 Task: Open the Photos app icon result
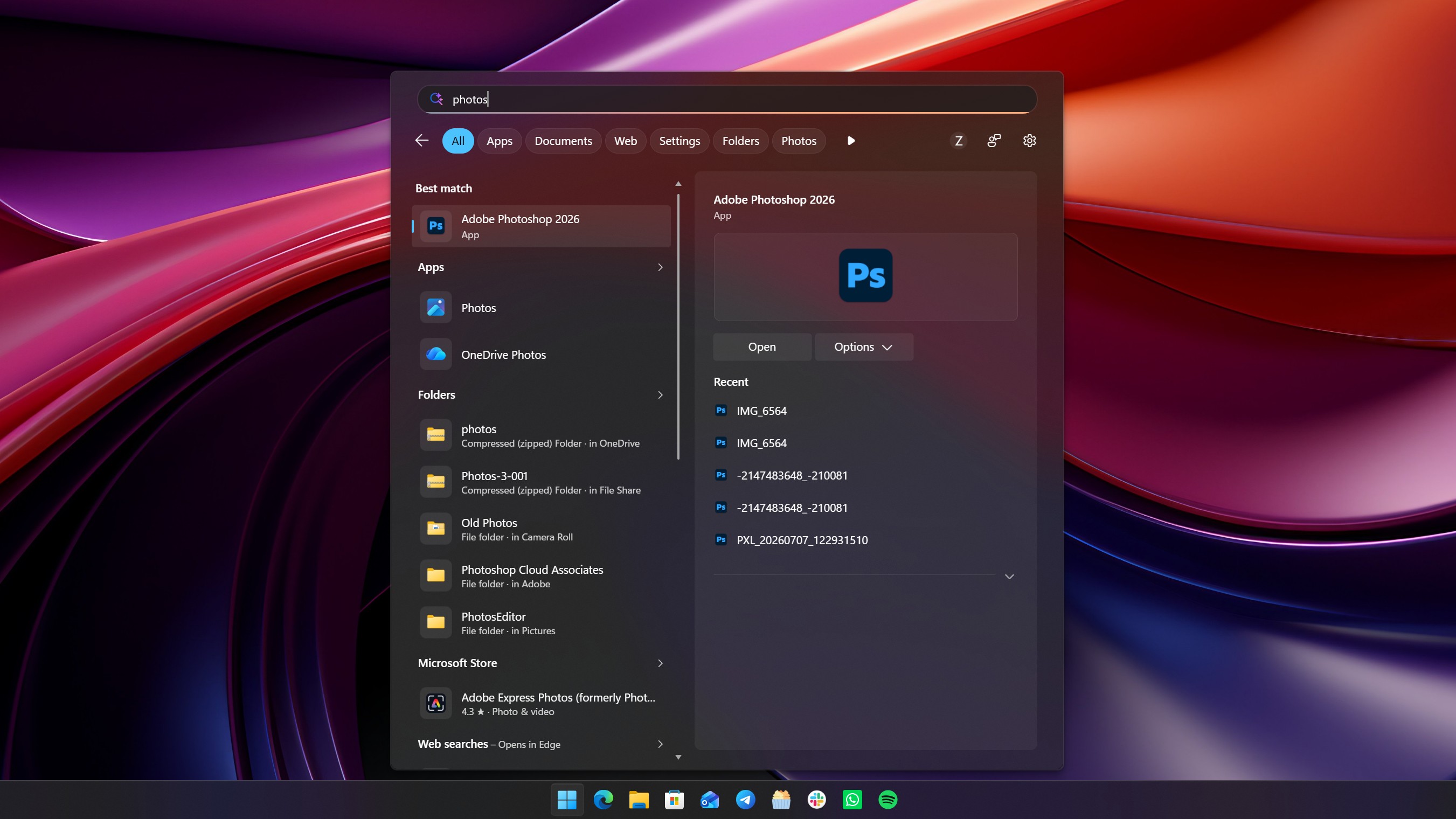pos(435,308)
